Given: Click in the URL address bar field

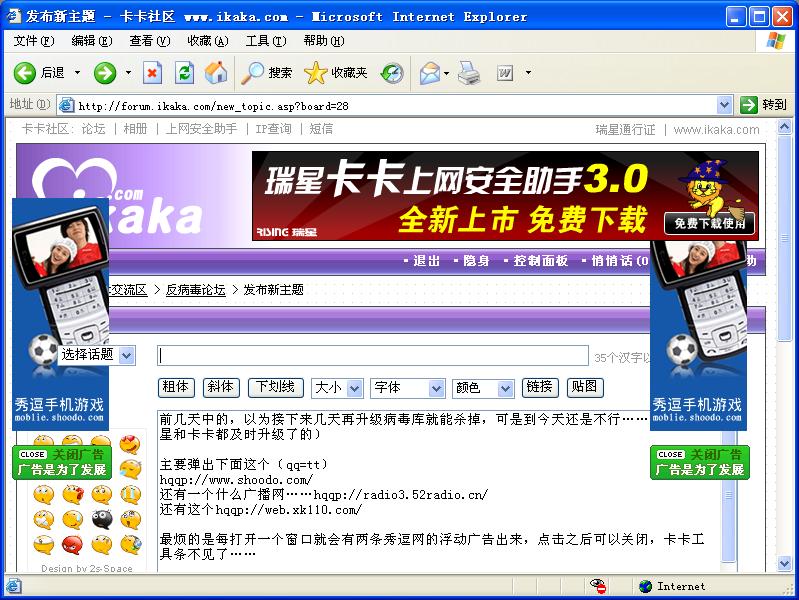Looking at the screenshot, I should click(396, 106).
